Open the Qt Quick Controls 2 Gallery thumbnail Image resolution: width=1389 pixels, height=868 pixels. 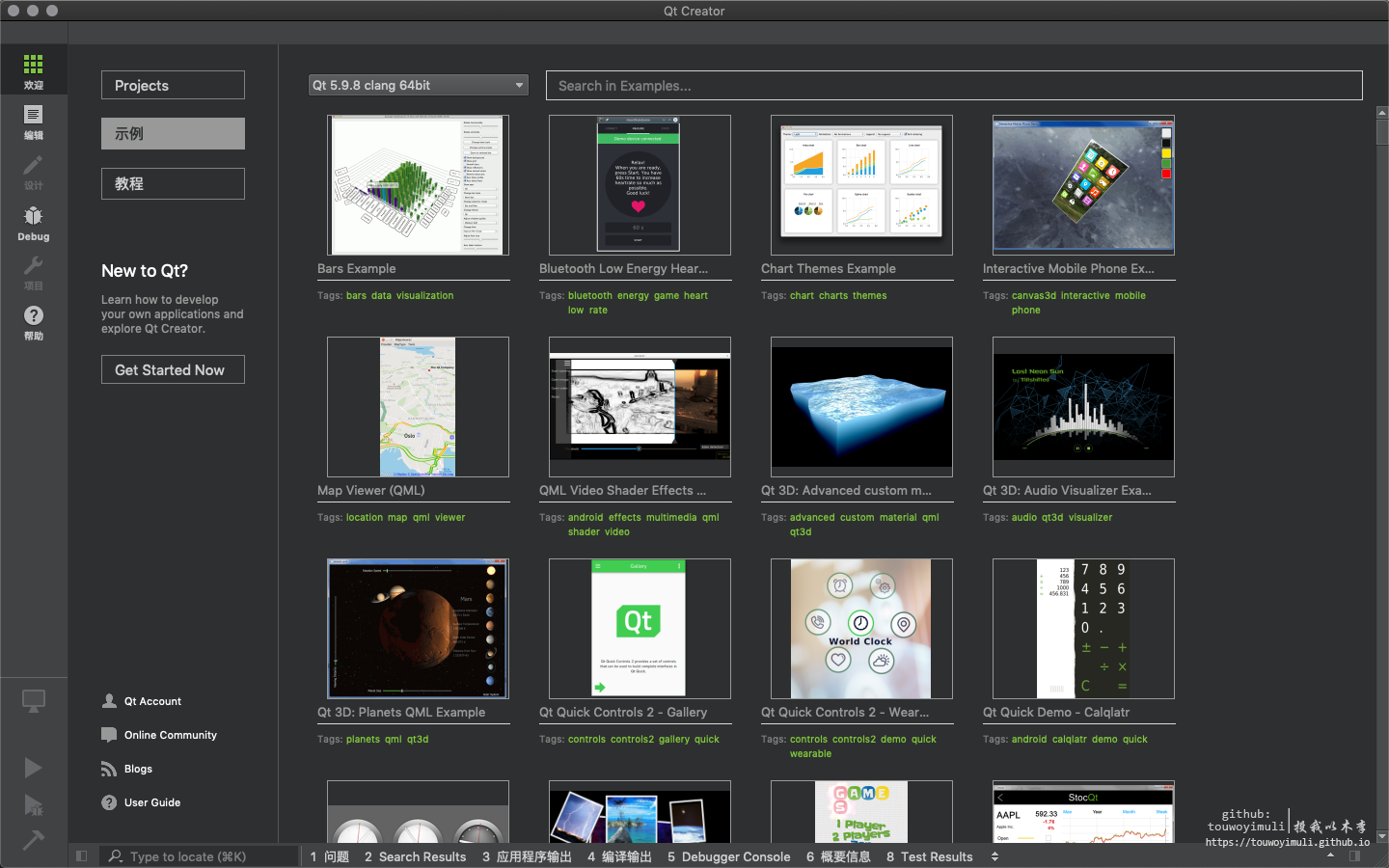(x=640, y=629)
